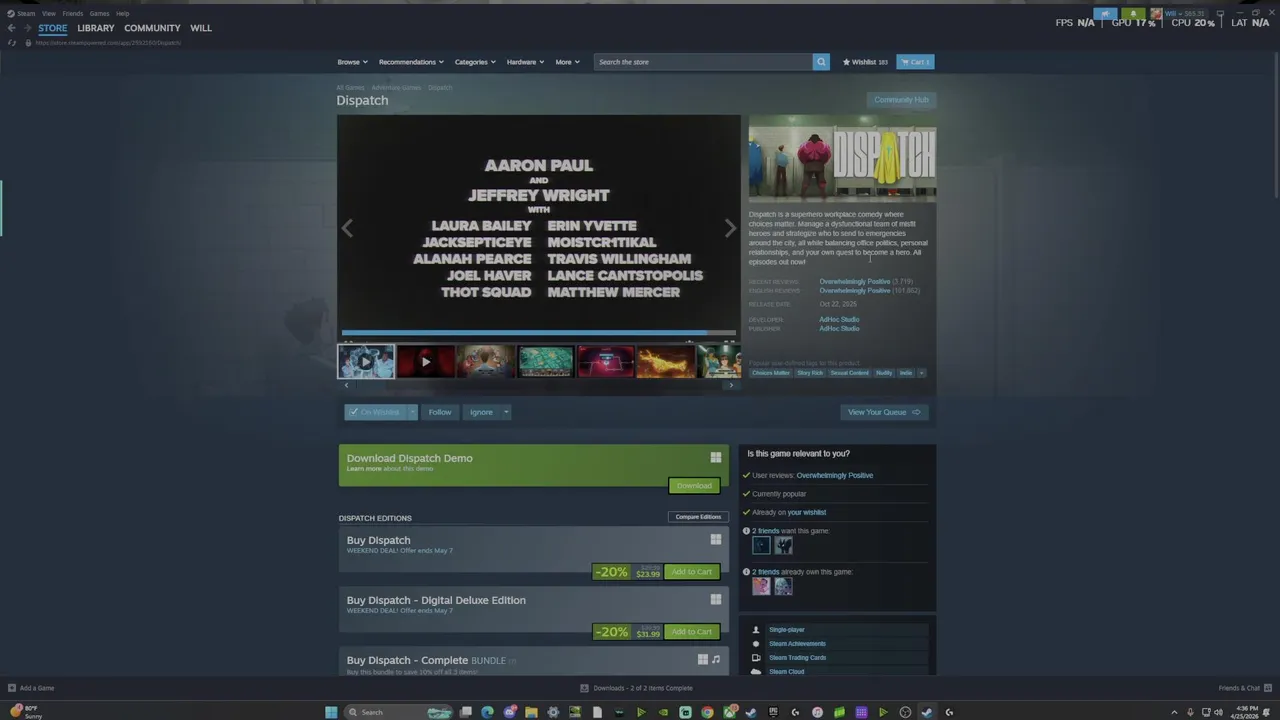Show hidden icons chevron in system tray
1280x720 pixels.
1174,712
